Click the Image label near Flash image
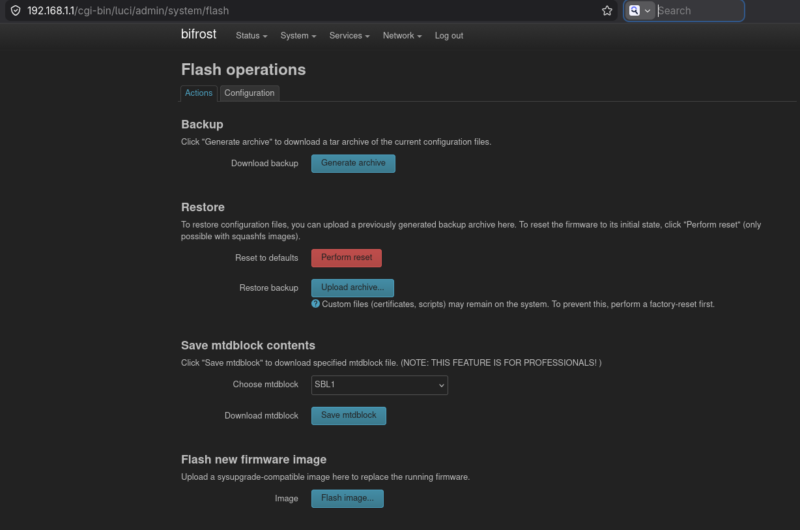 (286, 498)
